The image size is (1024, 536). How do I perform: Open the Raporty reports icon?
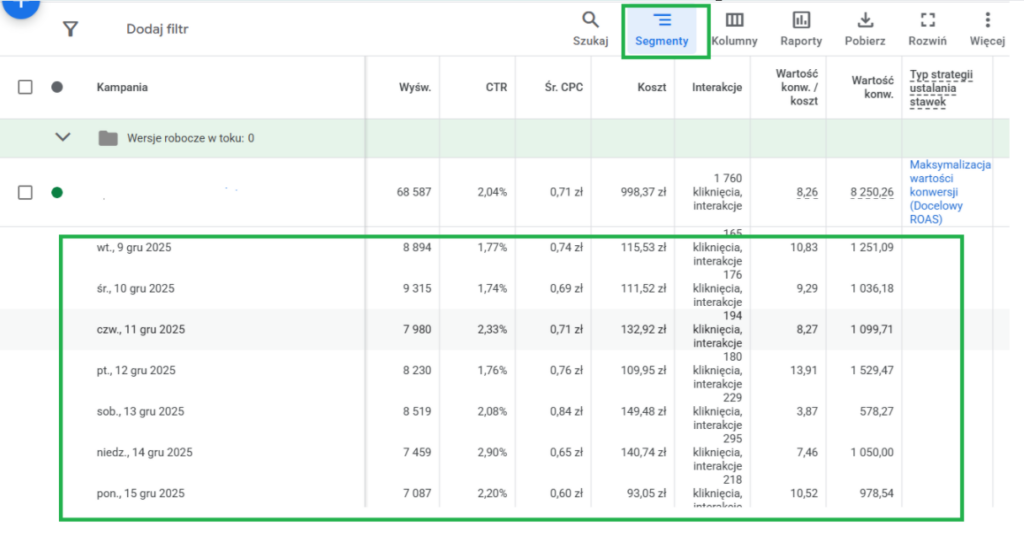coord(801,29)
